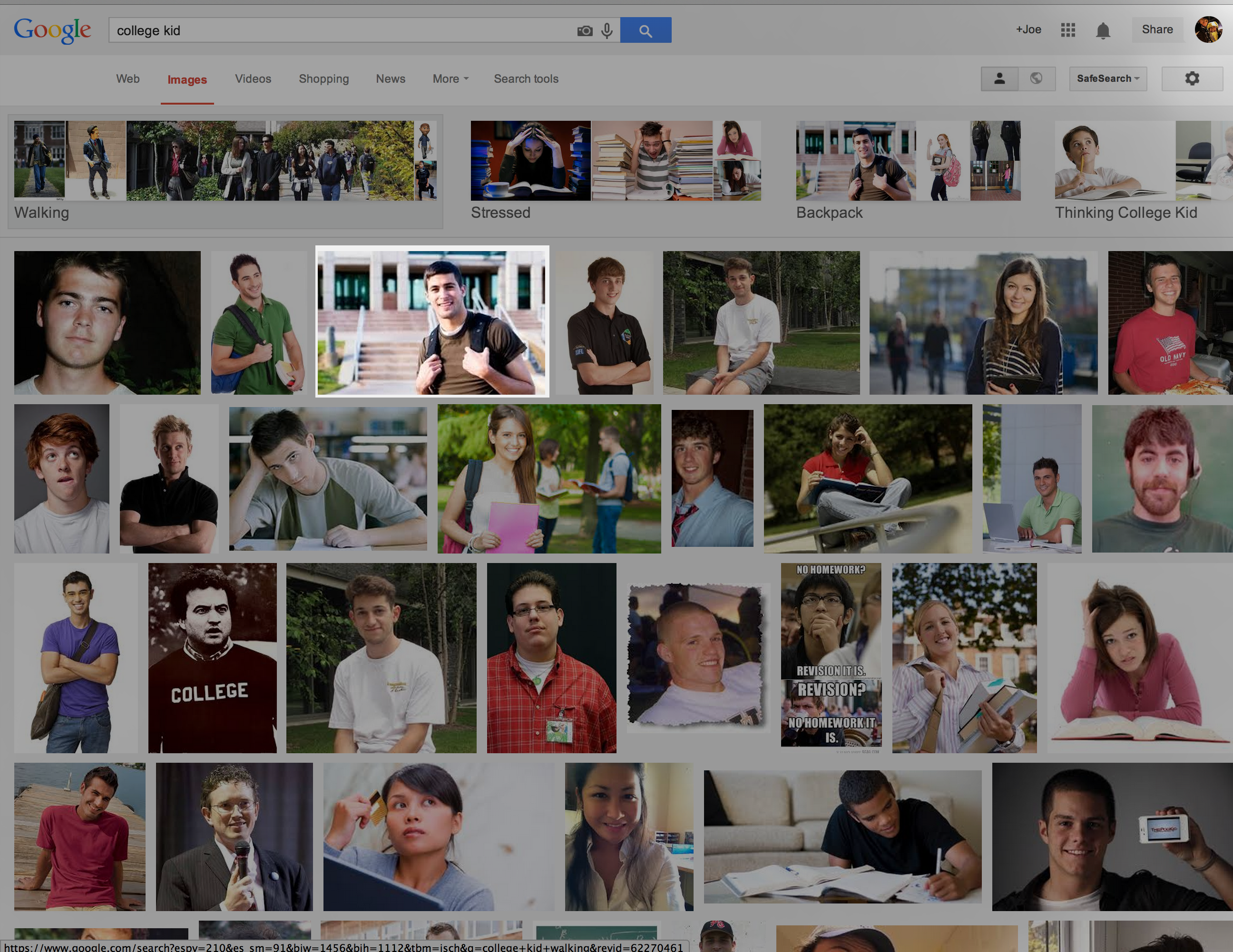This screenshot has width=1233, height=952.
Task: Open the Google apps grid icon
Action: pyautogui.click(x=1067, y=30)
